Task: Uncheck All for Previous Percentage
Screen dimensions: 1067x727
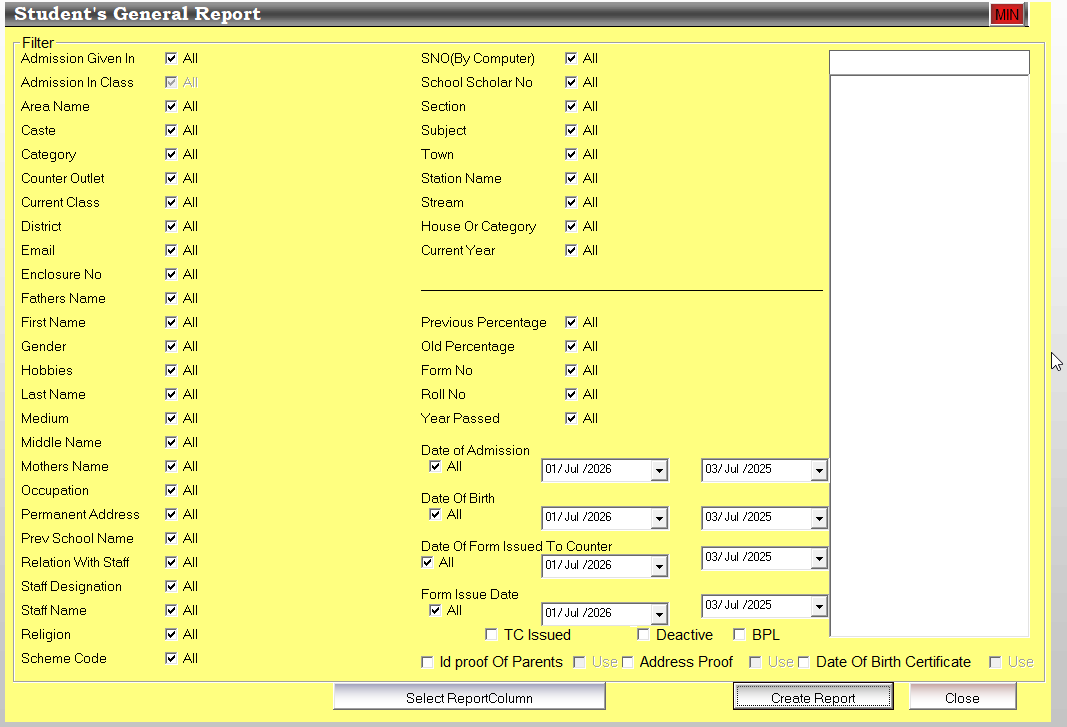Action: (x=571, y=322)
